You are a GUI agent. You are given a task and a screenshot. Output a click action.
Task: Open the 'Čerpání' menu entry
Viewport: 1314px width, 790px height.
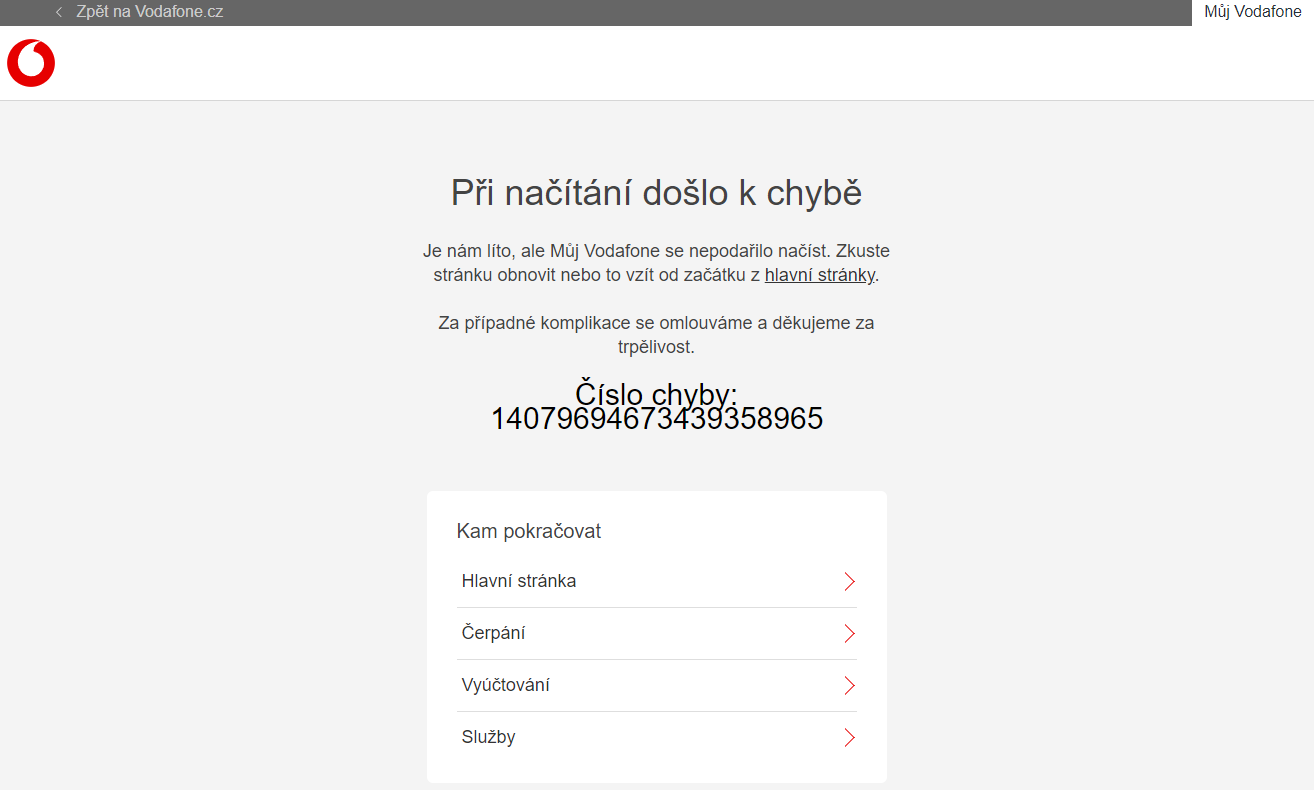tap(494, 633)
